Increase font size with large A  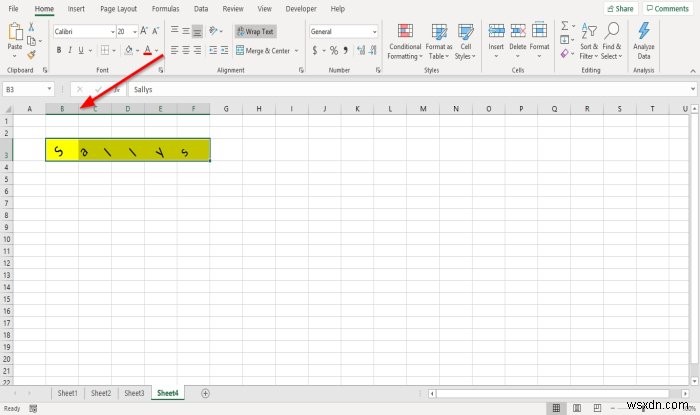pos(144,31)
